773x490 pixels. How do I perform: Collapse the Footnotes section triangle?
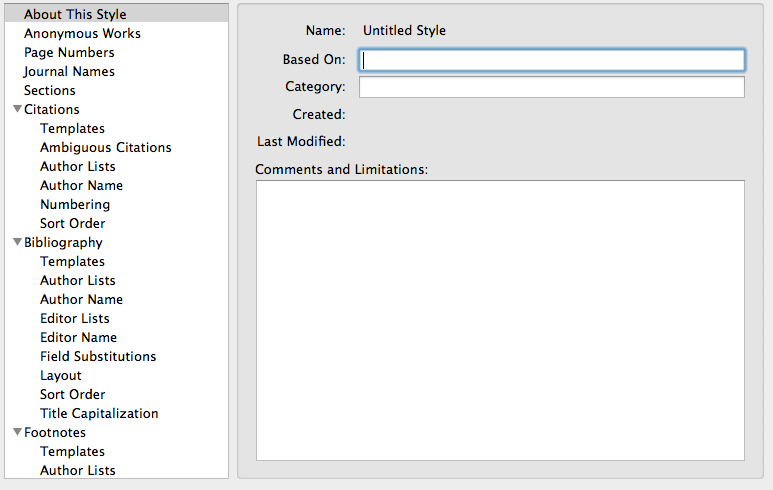pos(17,432)
